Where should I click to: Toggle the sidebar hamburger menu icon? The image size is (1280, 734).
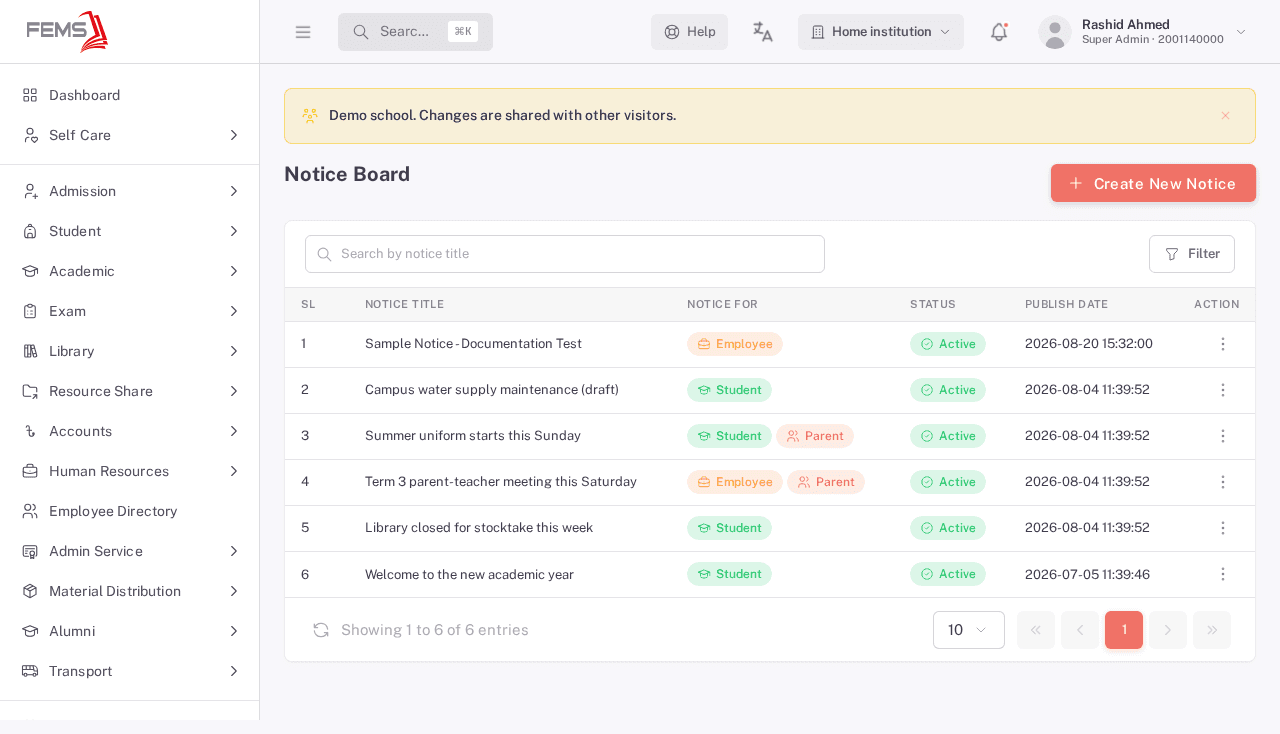(x=303, y=32)
